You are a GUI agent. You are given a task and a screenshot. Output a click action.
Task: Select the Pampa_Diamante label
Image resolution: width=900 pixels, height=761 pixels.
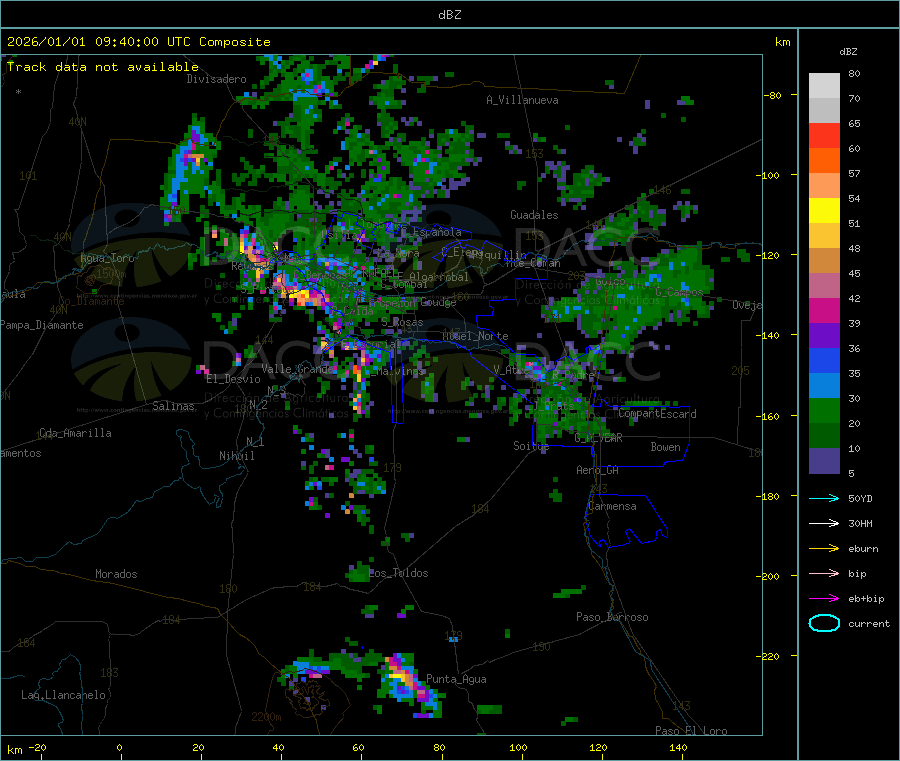42,325
